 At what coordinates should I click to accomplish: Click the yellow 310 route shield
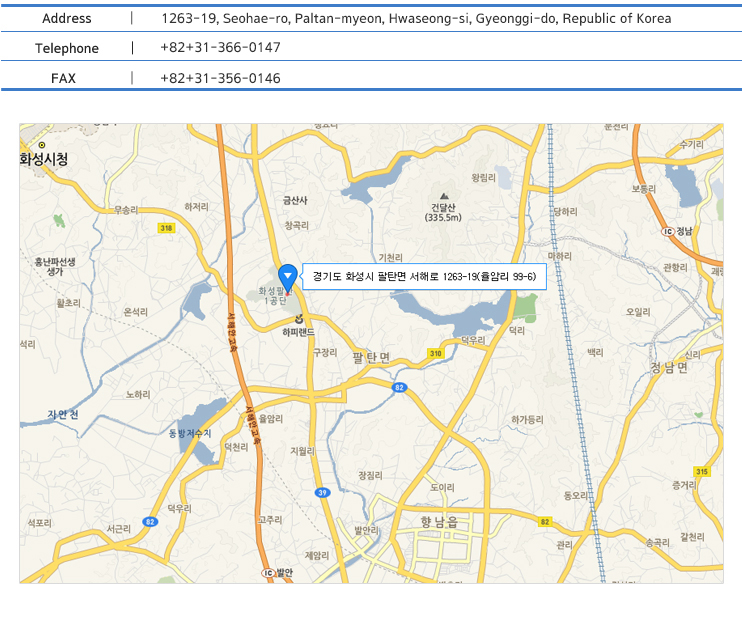[x=435, y=354]
